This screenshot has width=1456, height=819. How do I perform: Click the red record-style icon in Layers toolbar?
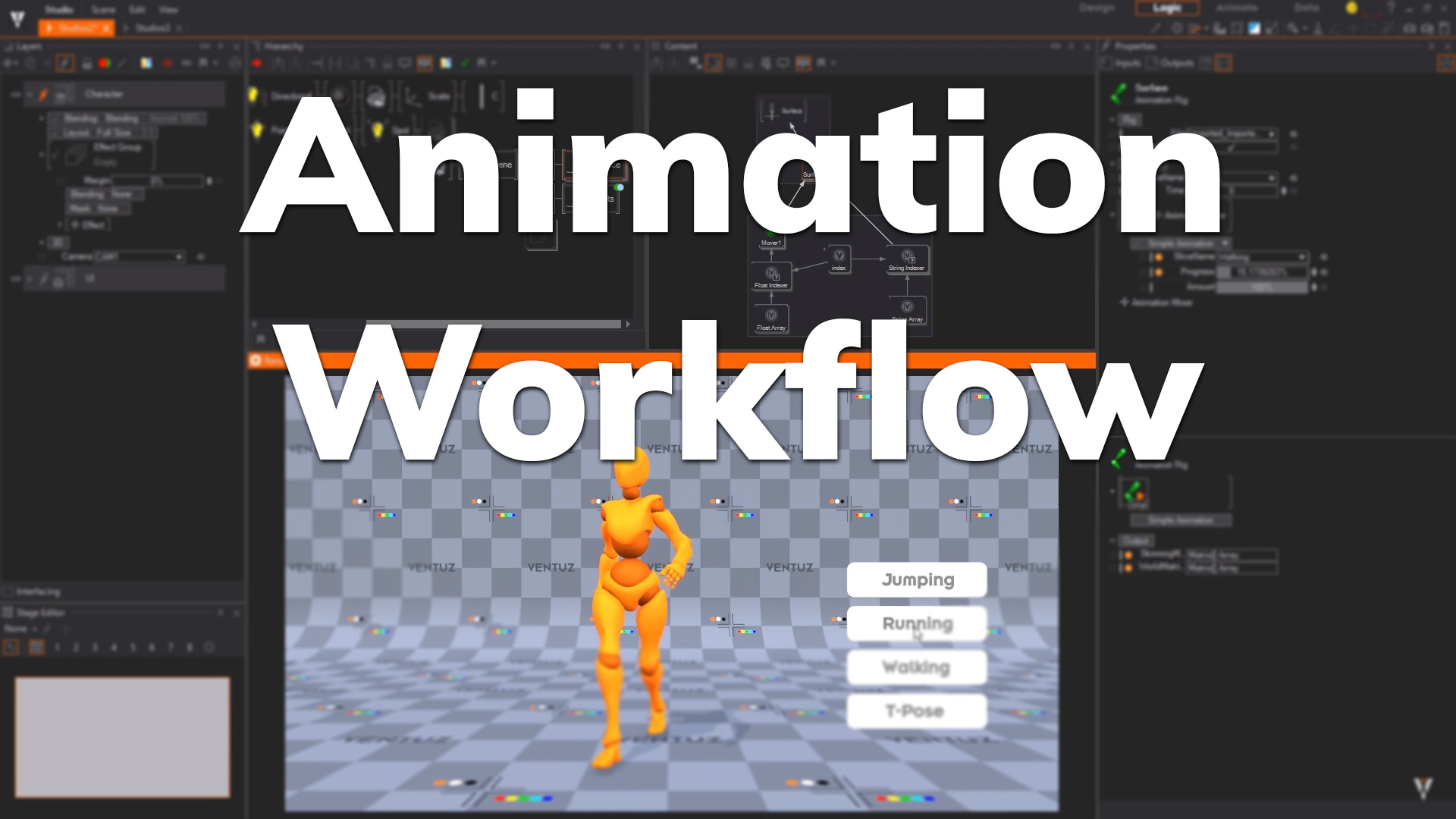[x=104, y=62]
